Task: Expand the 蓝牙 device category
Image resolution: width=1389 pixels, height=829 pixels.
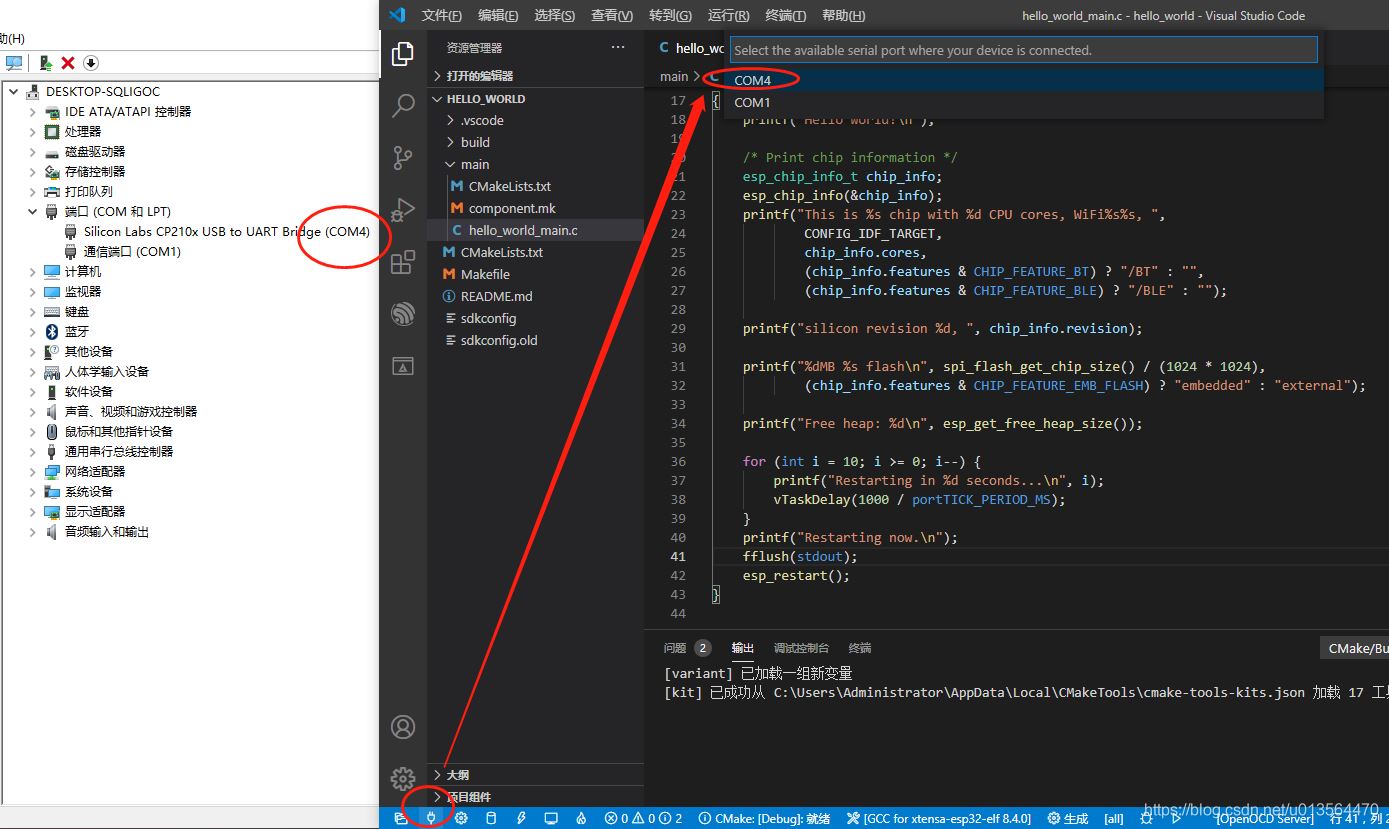Action: [x=33, y=332]
